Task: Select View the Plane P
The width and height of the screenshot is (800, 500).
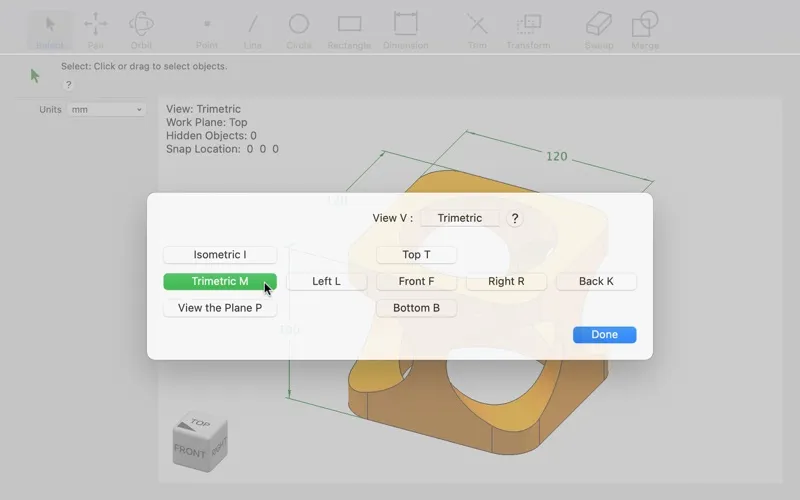Action: tap(220, 308)
